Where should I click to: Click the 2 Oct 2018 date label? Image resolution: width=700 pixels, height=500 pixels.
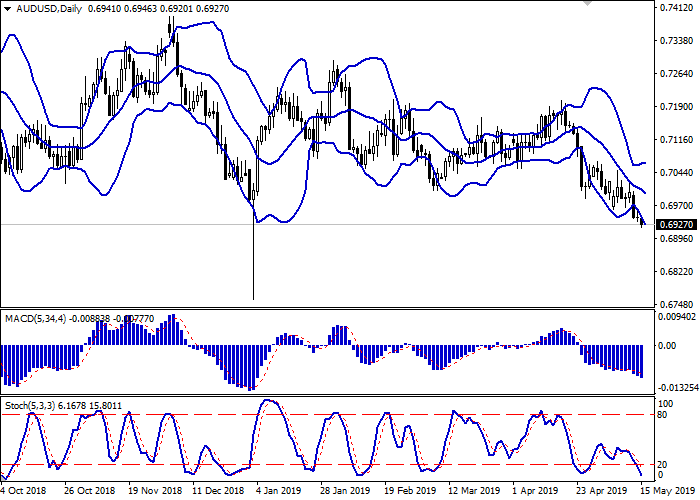coord(24,490)
